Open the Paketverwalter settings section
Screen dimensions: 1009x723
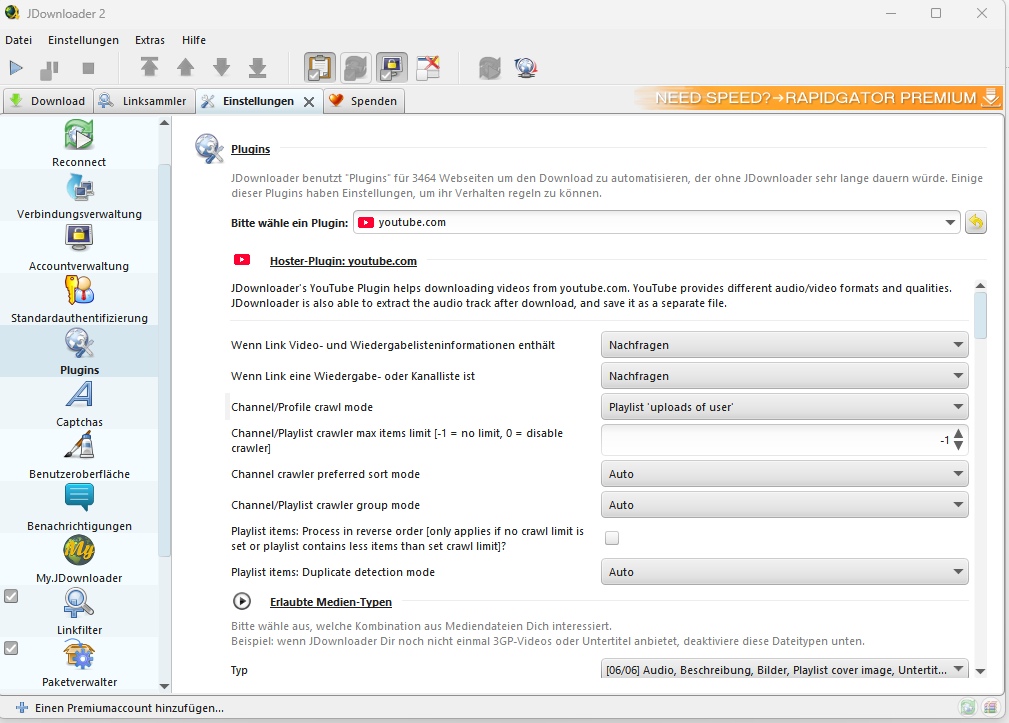(79, 664)
